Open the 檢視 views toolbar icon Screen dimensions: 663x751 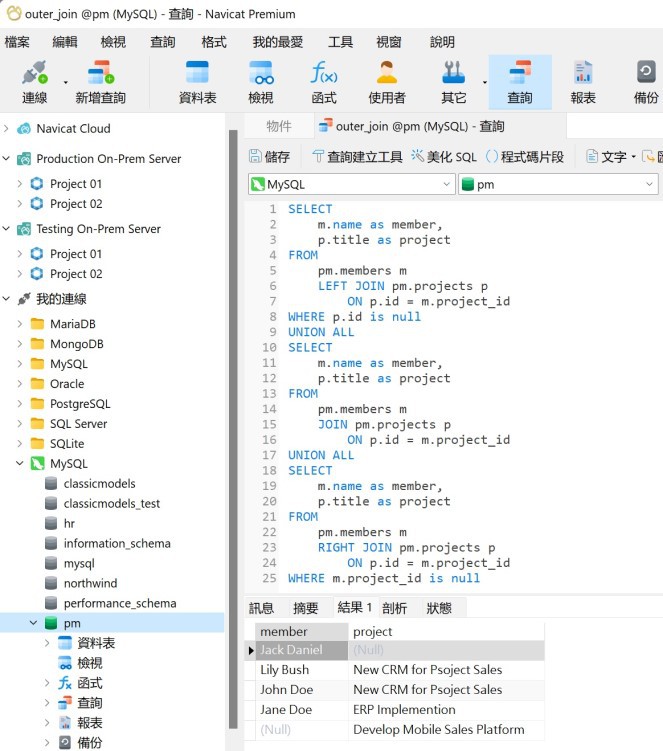[261, 81]
